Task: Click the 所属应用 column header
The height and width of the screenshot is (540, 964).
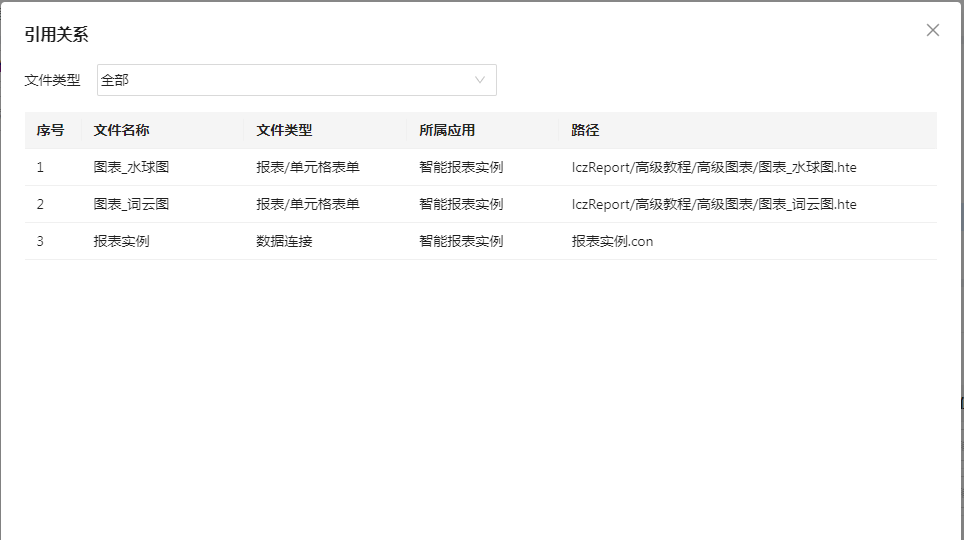Action: point(447,130)
